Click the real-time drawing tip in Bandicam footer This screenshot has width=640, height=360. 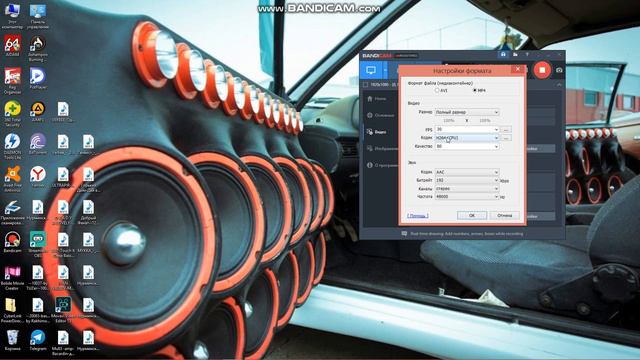pyautogui.click(x=462, y=234)
